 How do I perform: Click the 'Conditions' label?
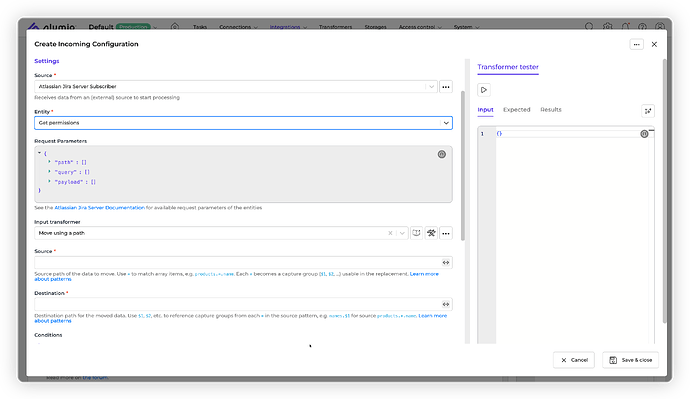[x=48, y=335]
